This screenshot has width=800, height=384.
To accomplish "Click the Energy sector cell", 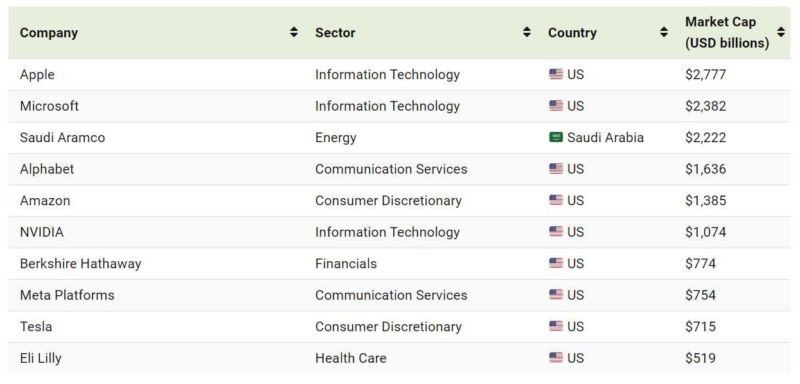I will (x=336, y=138).
